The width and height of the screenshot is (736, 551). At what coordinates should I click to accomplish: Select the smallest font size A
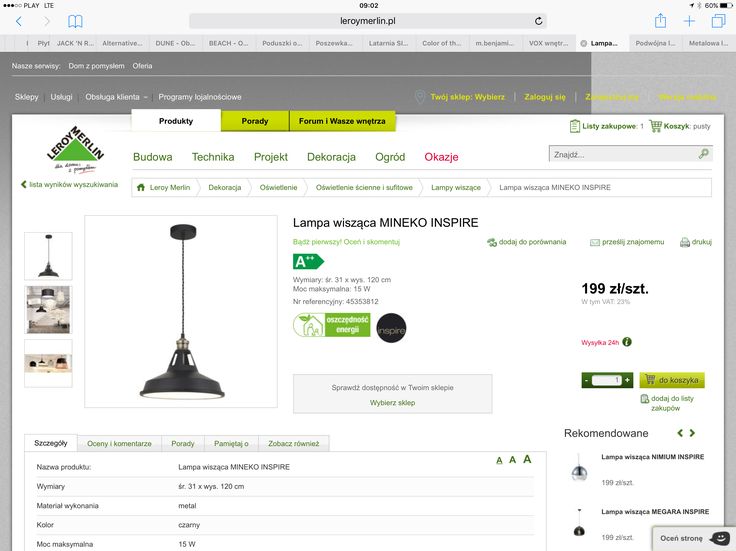point(499,460)
